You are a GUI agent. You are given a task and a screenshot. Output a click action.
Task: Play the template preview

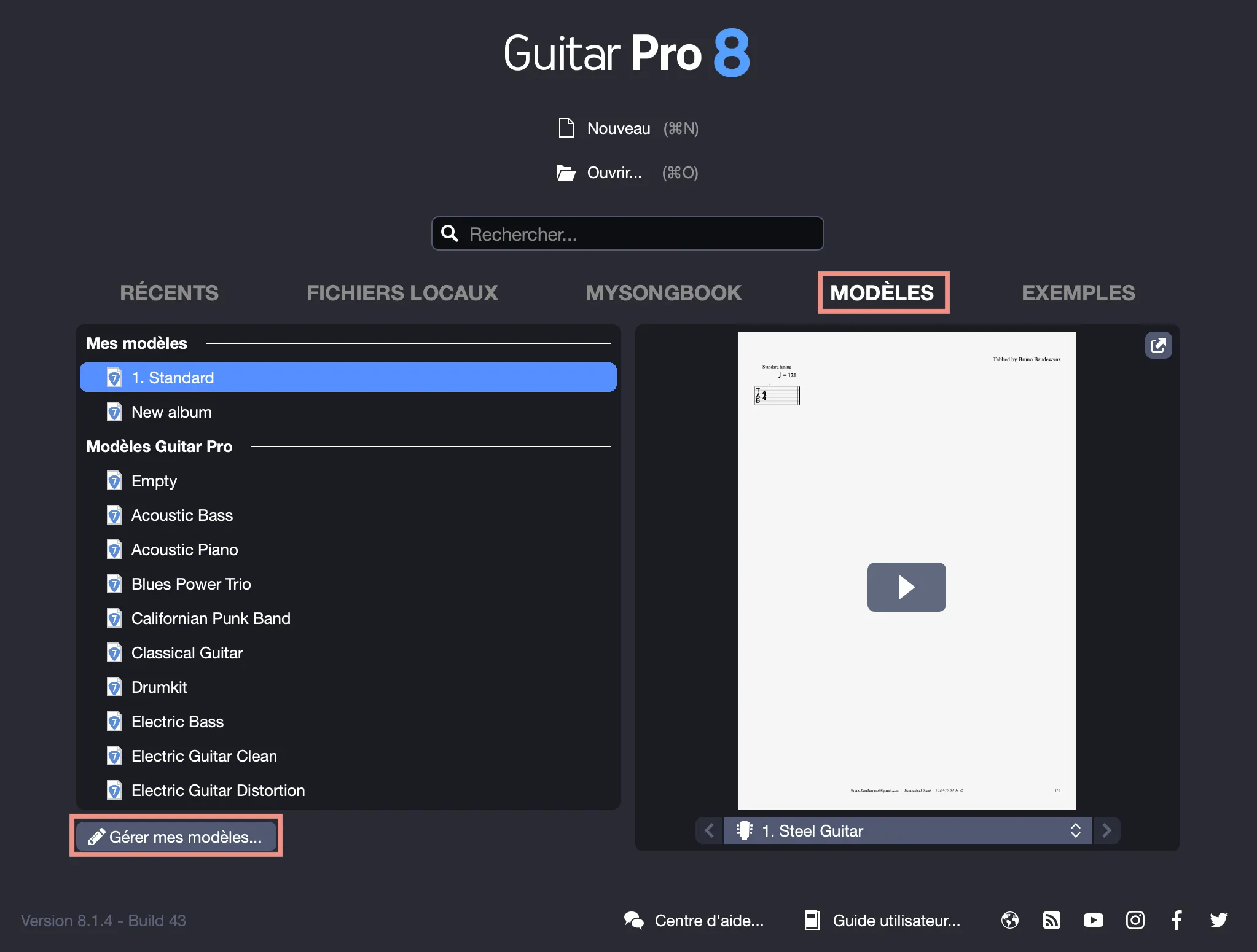(906, 587)
